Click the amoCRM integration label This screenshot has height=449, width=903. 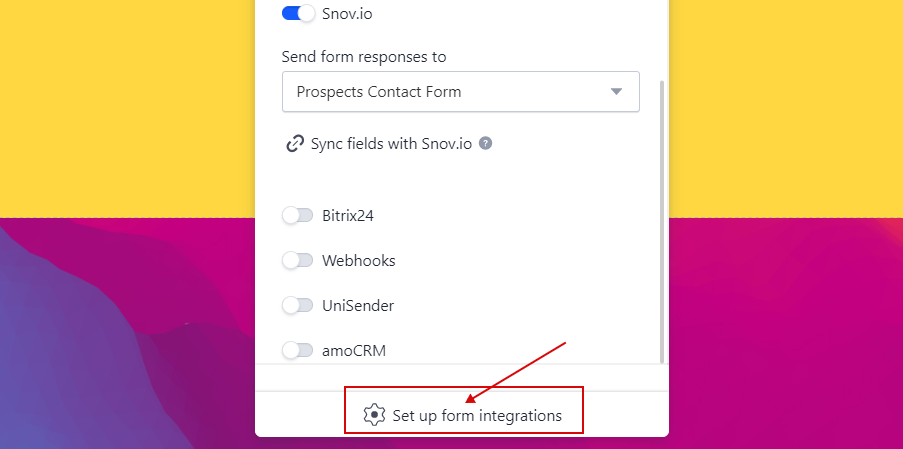pos(354,351)
